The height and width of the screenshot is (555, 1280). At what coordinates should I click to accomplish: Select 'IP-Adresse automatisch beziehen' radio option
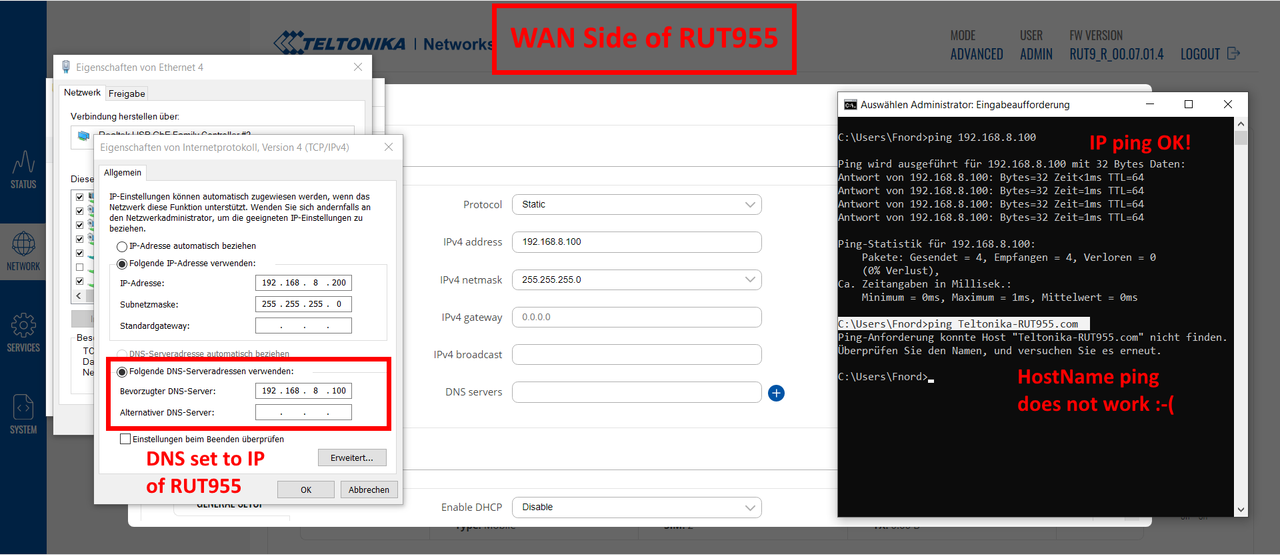click(122, 245)
